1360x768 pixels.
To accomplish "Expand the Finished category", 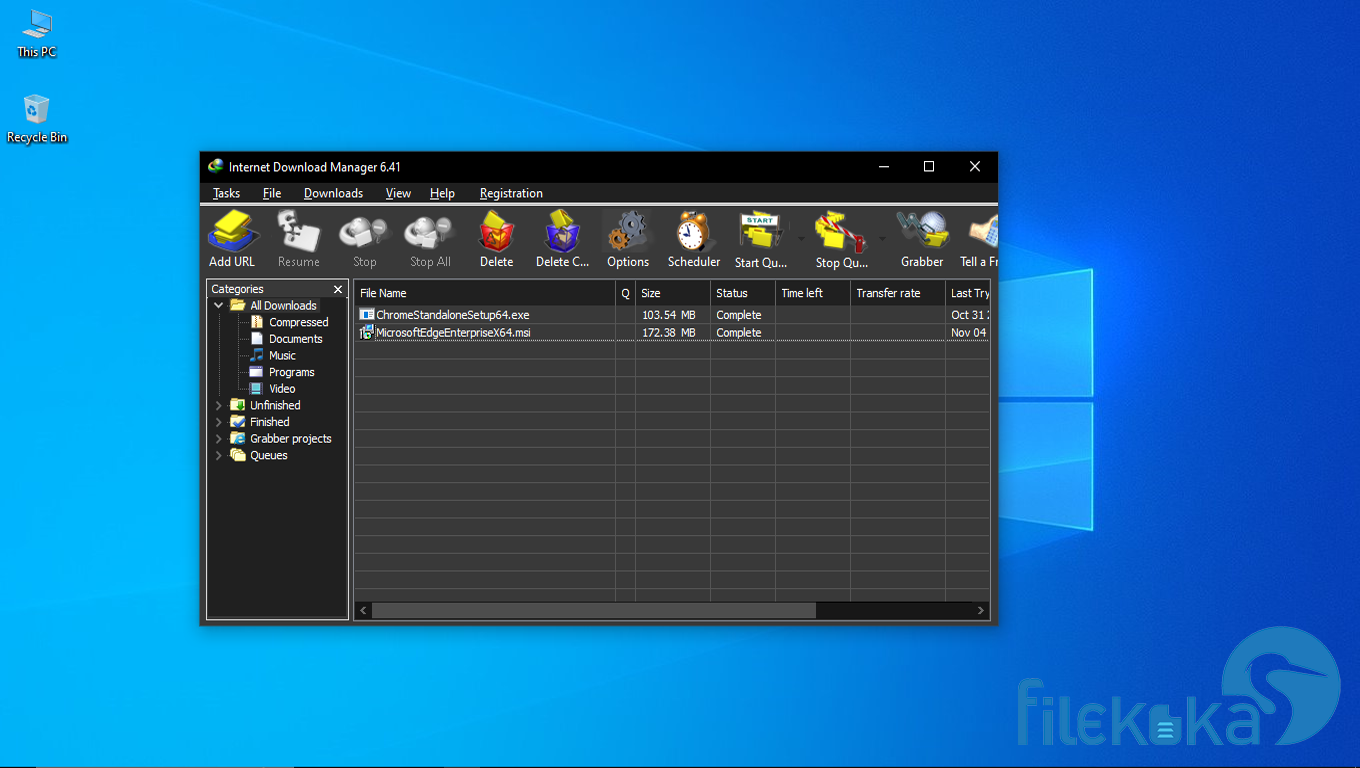I will click(x=219, y=422).
